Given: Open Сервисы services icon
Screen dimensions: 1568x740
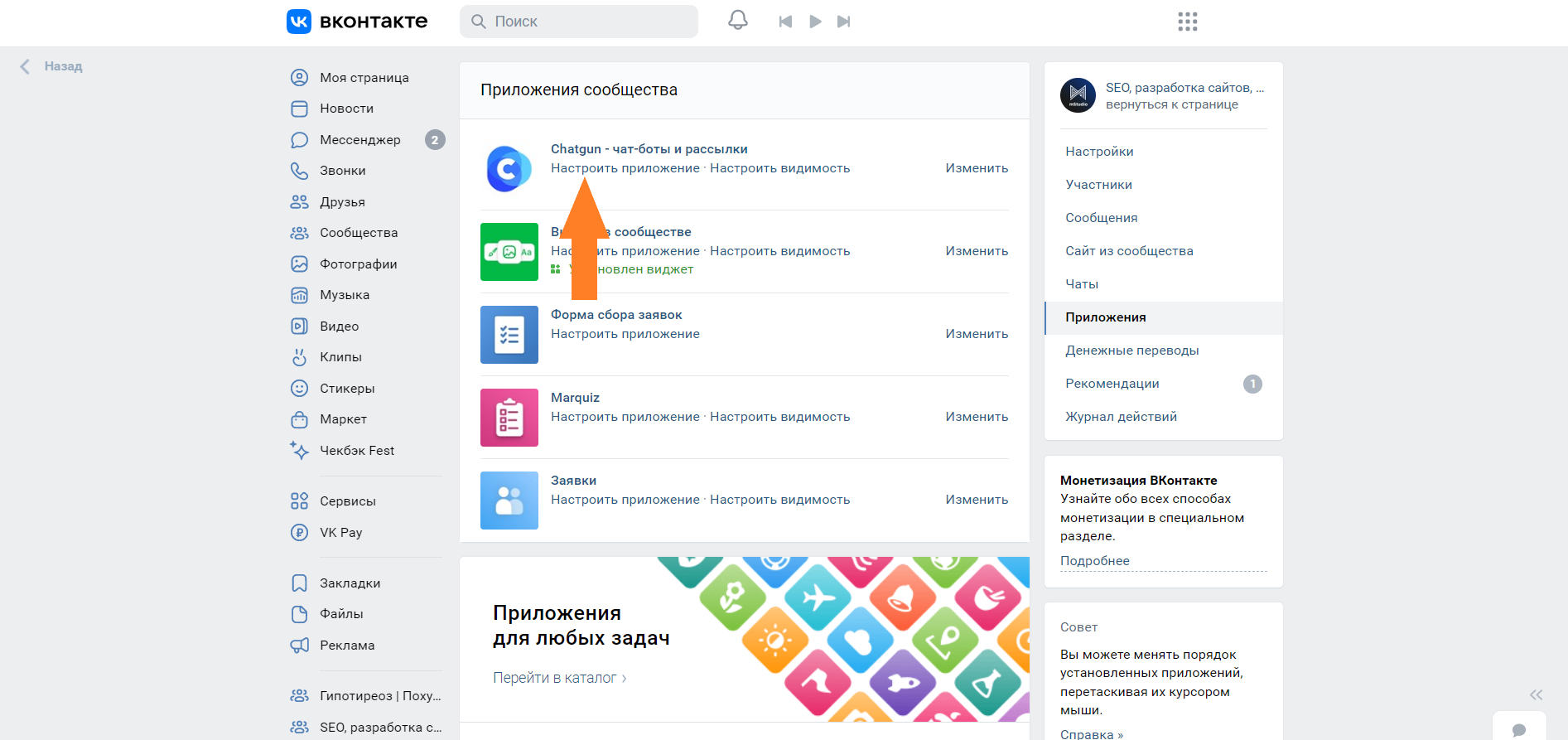Looking at the screenshot, I should point(299,501).
